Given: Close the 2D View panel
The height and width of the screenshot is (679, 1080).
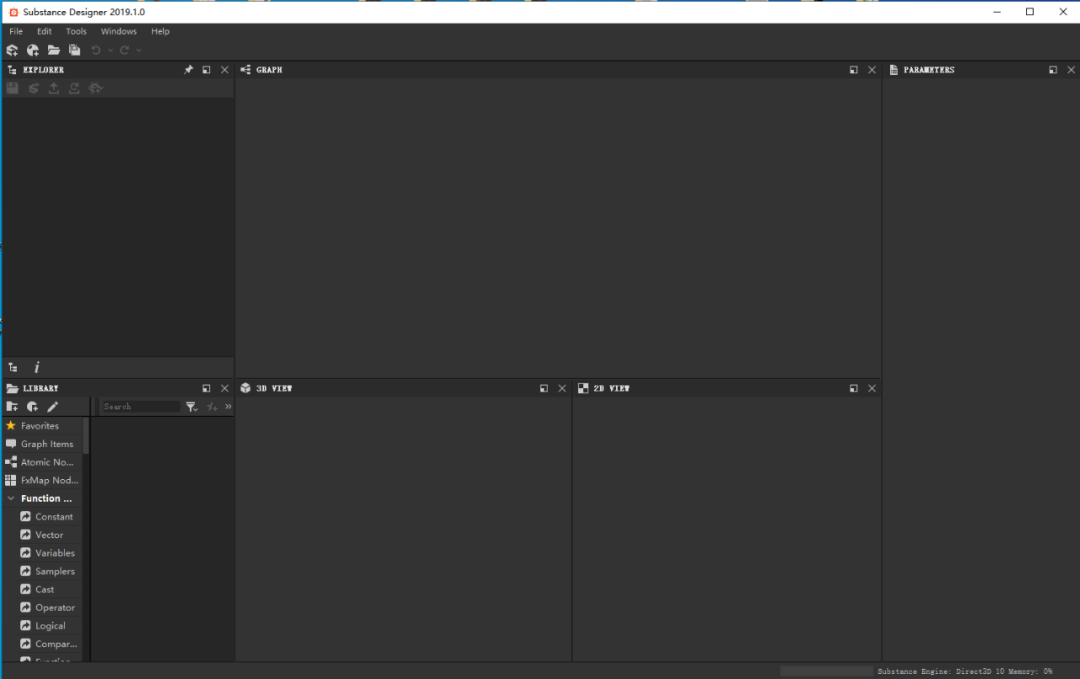Looking at the screenshot, I should point(872,388).
